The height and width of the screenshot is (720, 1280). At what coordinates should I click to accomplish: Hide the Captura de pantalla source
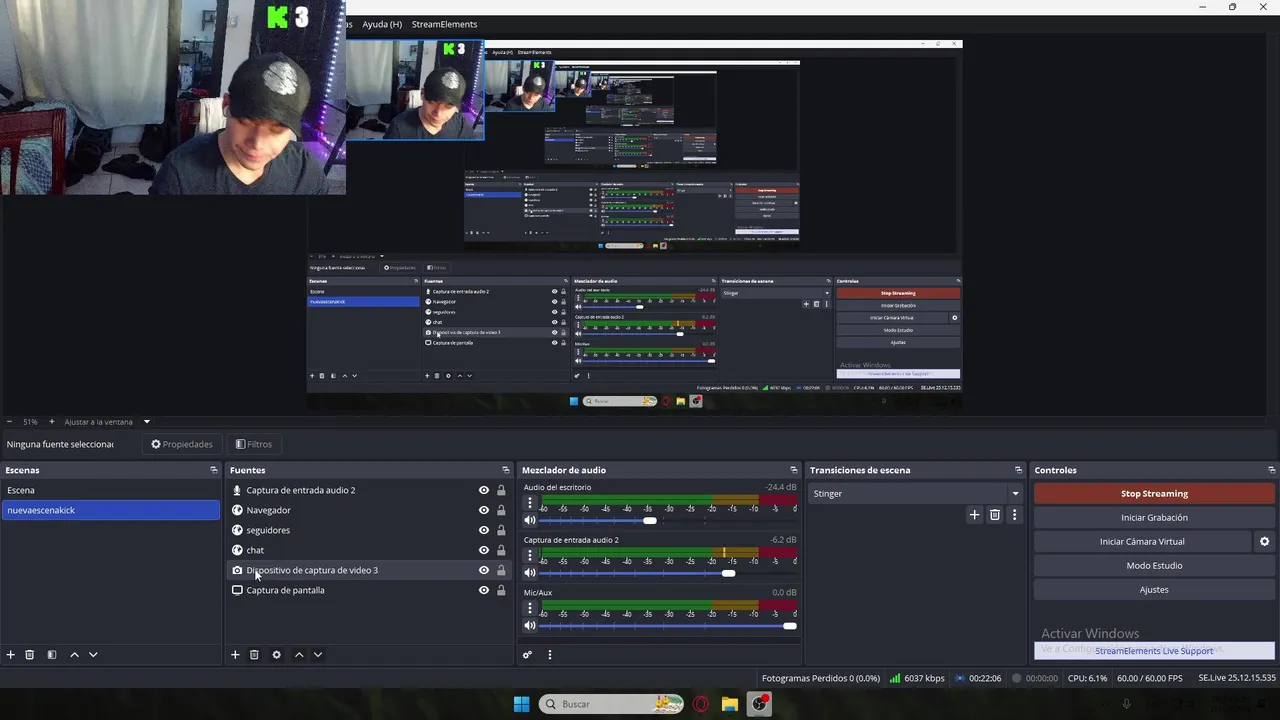(x=484, y=590)
